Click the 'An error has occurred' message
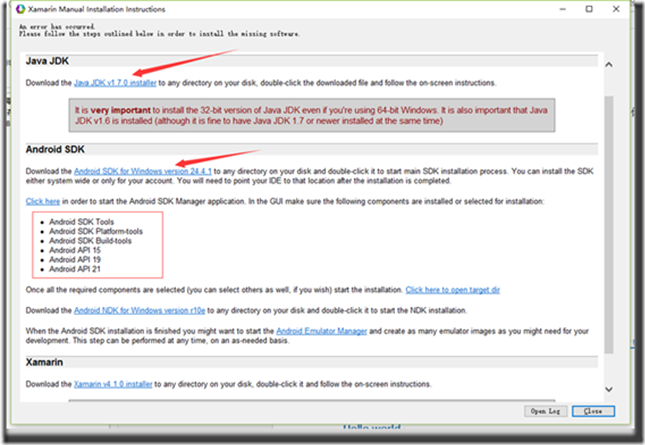Viewport: 645px width, 445px height. [57, 27]
